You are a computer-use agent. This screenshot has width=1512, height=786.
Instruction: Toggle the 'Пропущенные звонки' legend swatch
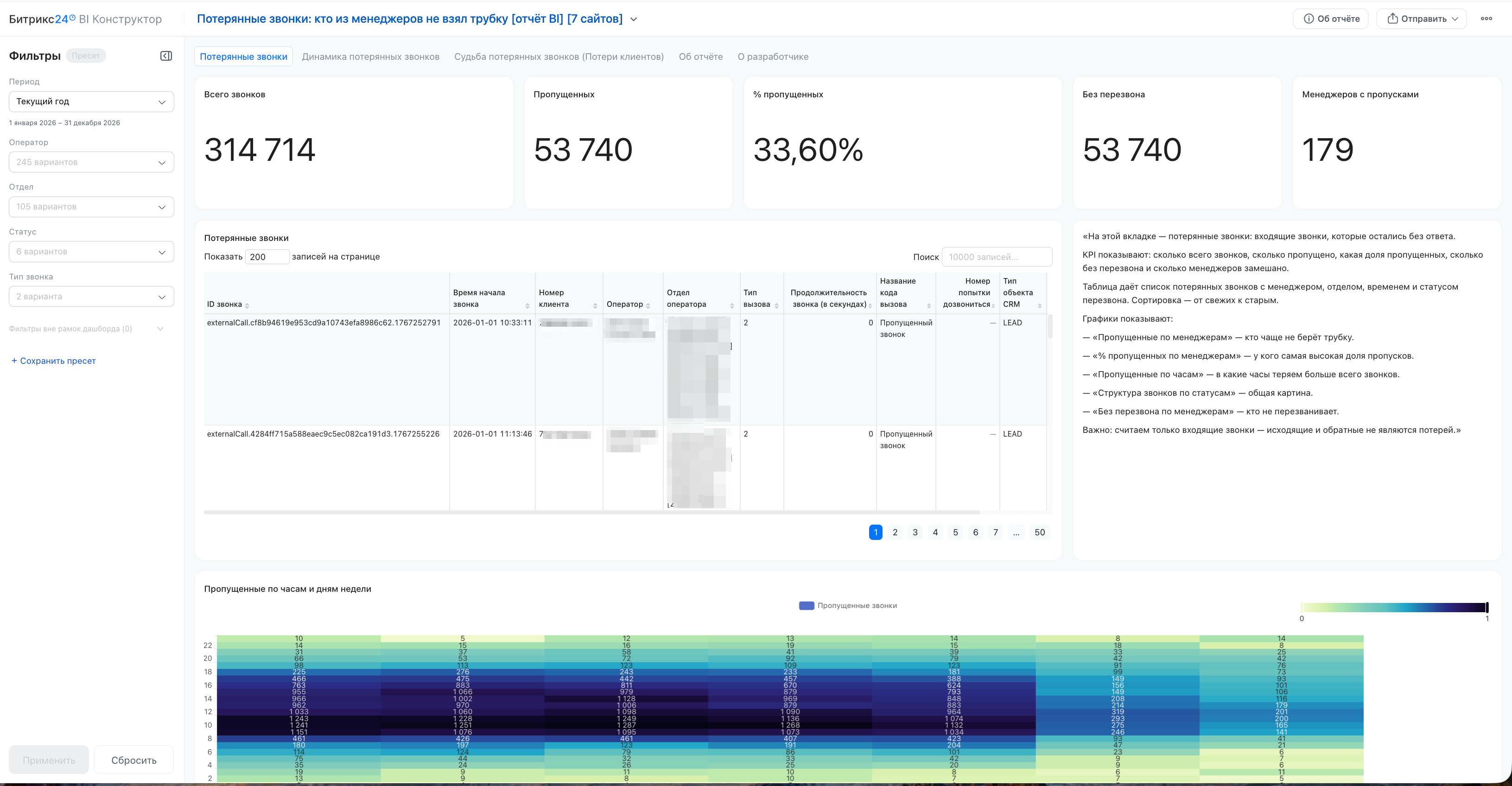pyautogui.click(x=807, y=606)
